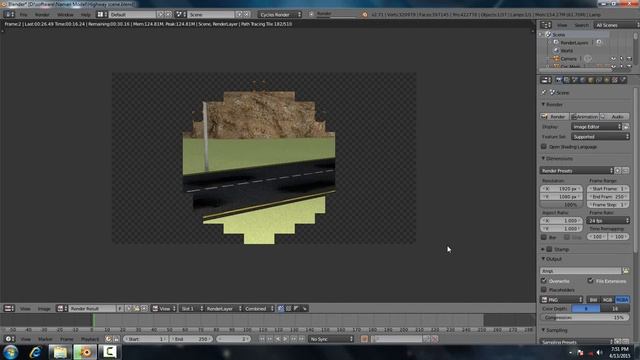Image resolution: width=640 pixels, height=360 pixels.
Task: Open the PNG file format dropdown
Action: coord(562,300)
